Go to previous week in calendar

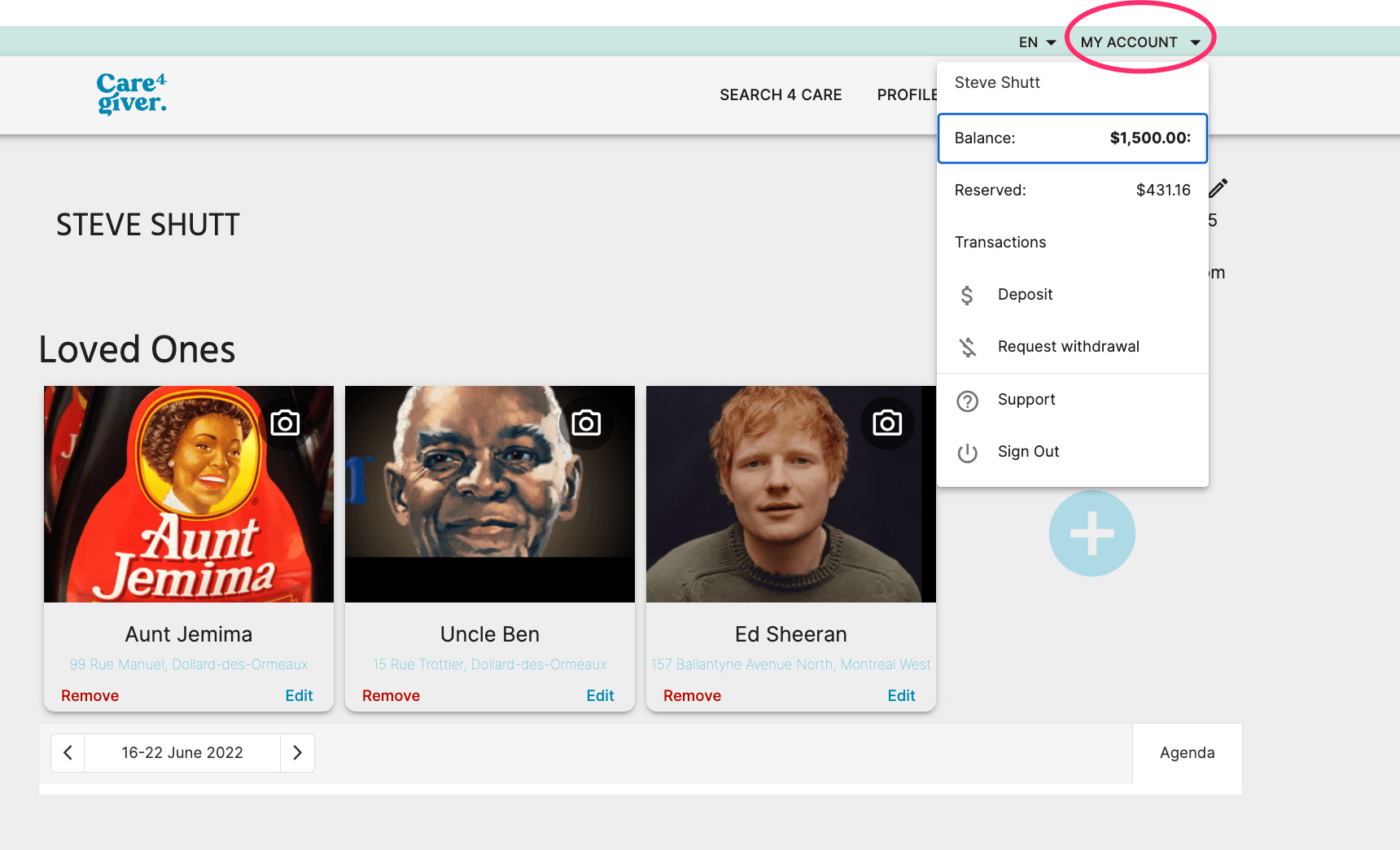[68, 753]
